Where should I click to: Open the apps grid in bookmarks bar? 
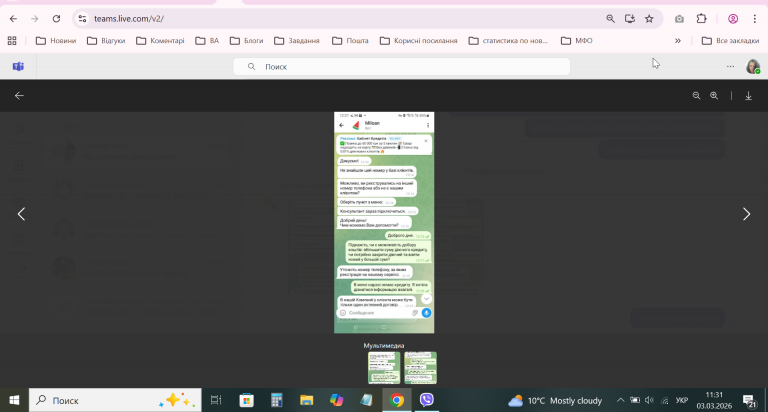[12, 41]
